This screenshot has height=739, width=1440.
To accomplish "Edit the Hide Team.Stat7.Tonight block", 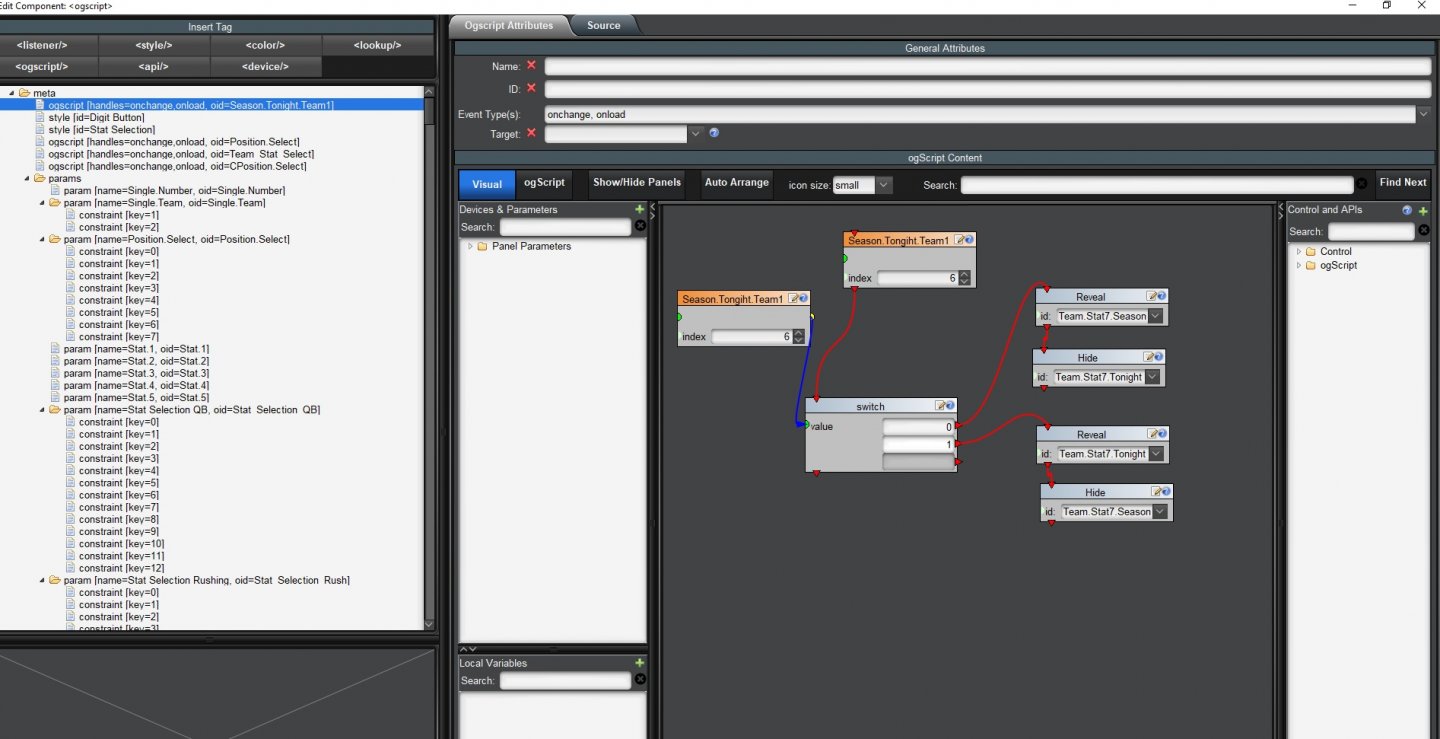I will click(1149, 357).
